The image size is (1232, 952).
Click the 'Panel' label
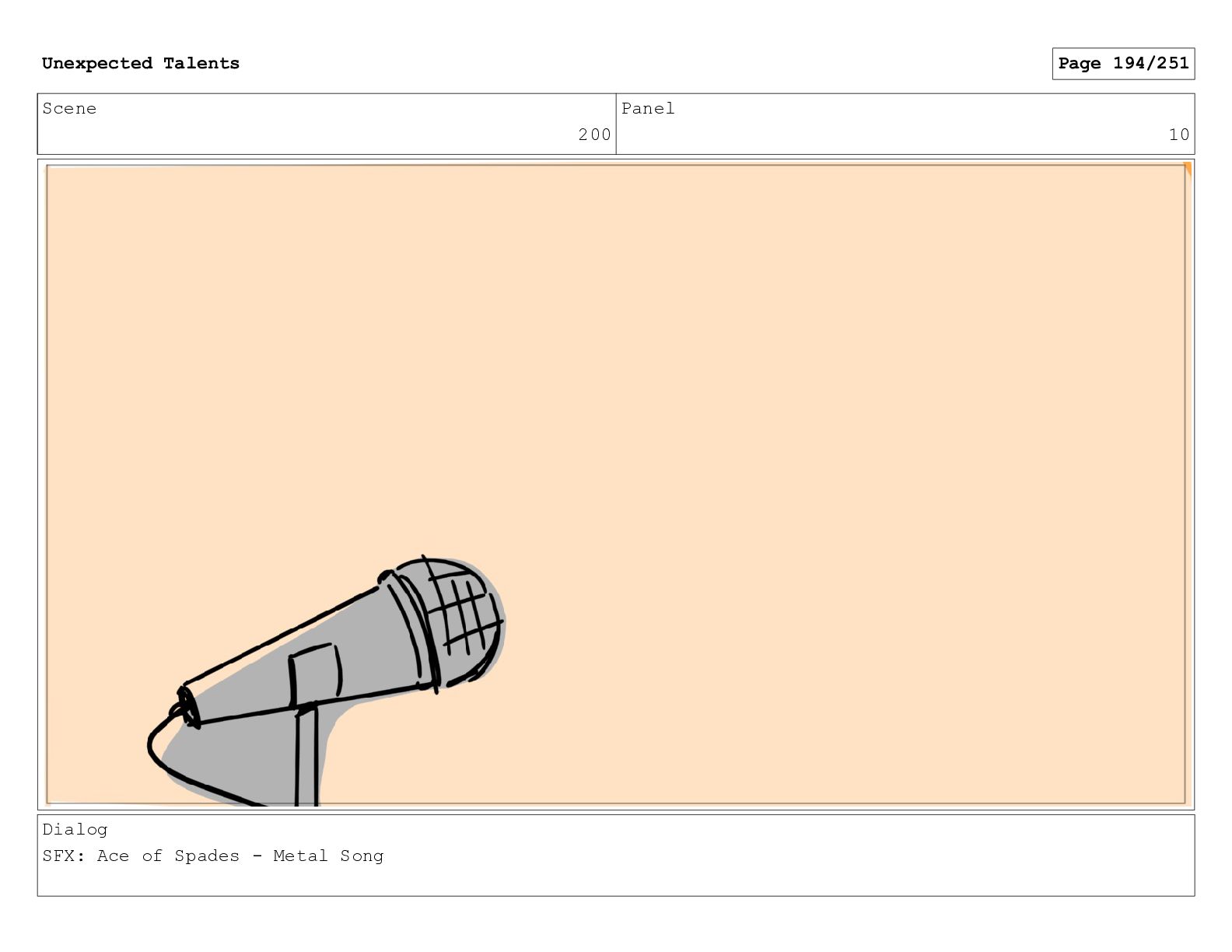(648, 109)
